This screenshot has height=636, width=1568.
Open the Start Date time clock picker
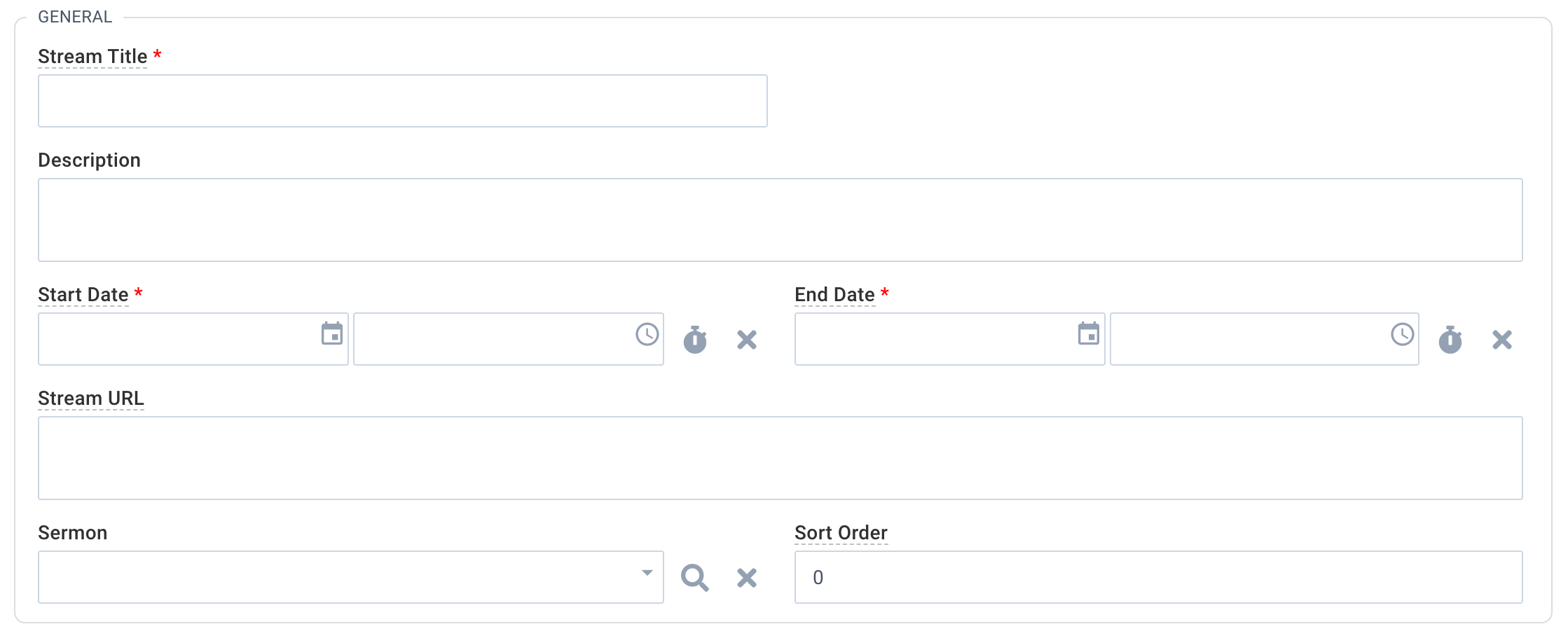pyautogui.click(x=647, y=334)
